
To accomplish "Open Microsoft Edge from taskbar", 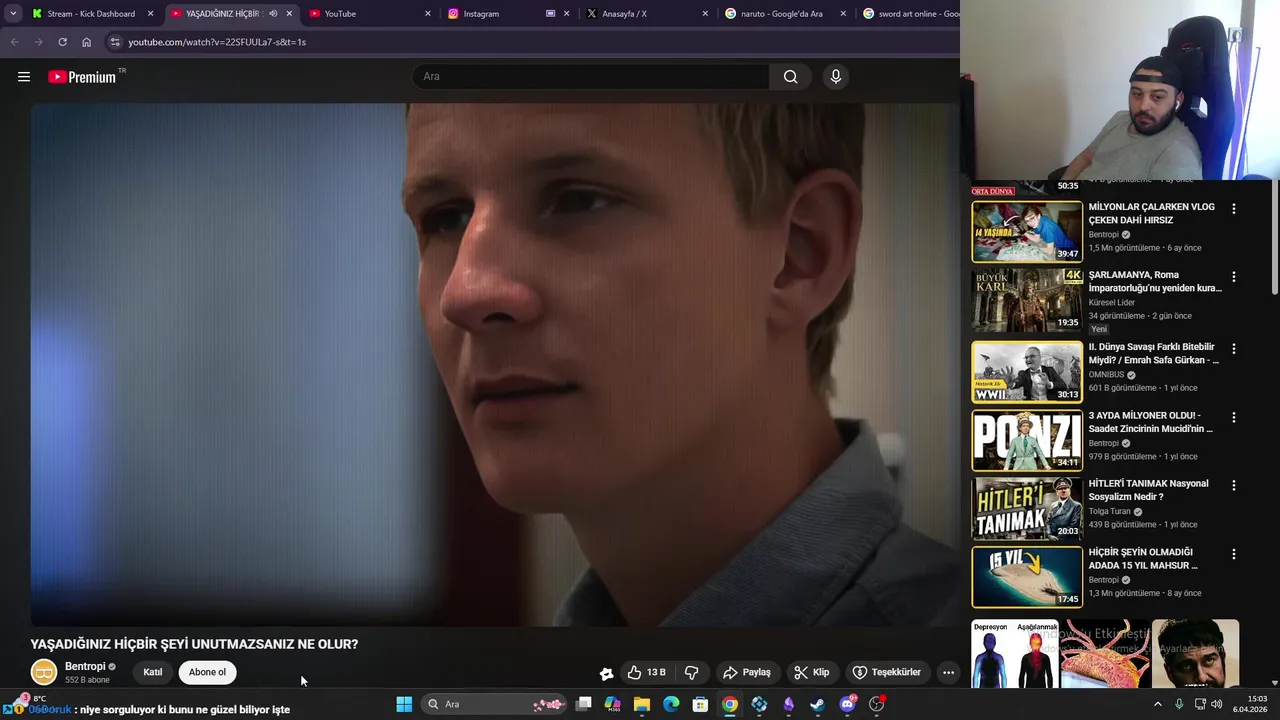I will (671, 704).
